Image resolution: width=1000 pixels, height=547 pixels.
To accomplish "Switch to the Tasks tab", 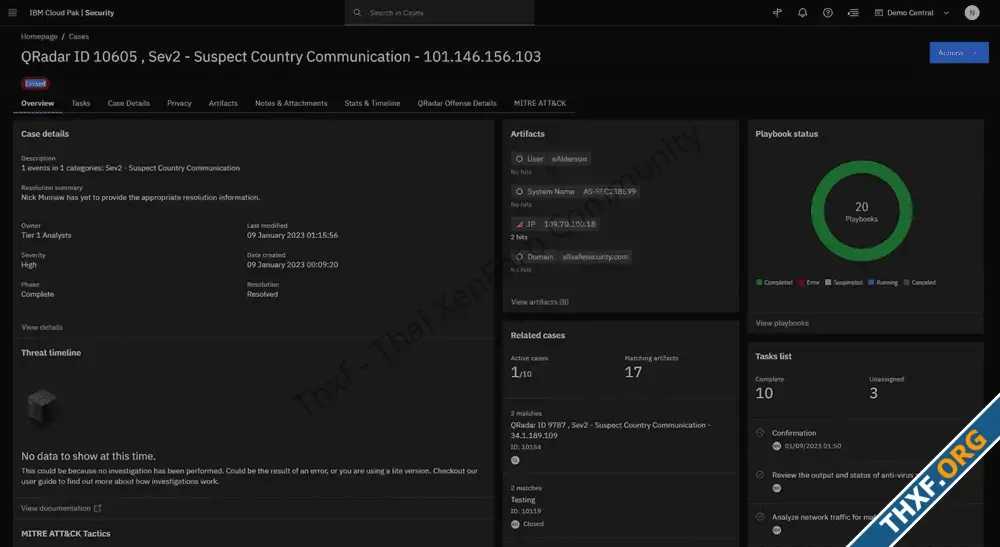I will pos(81,103).
